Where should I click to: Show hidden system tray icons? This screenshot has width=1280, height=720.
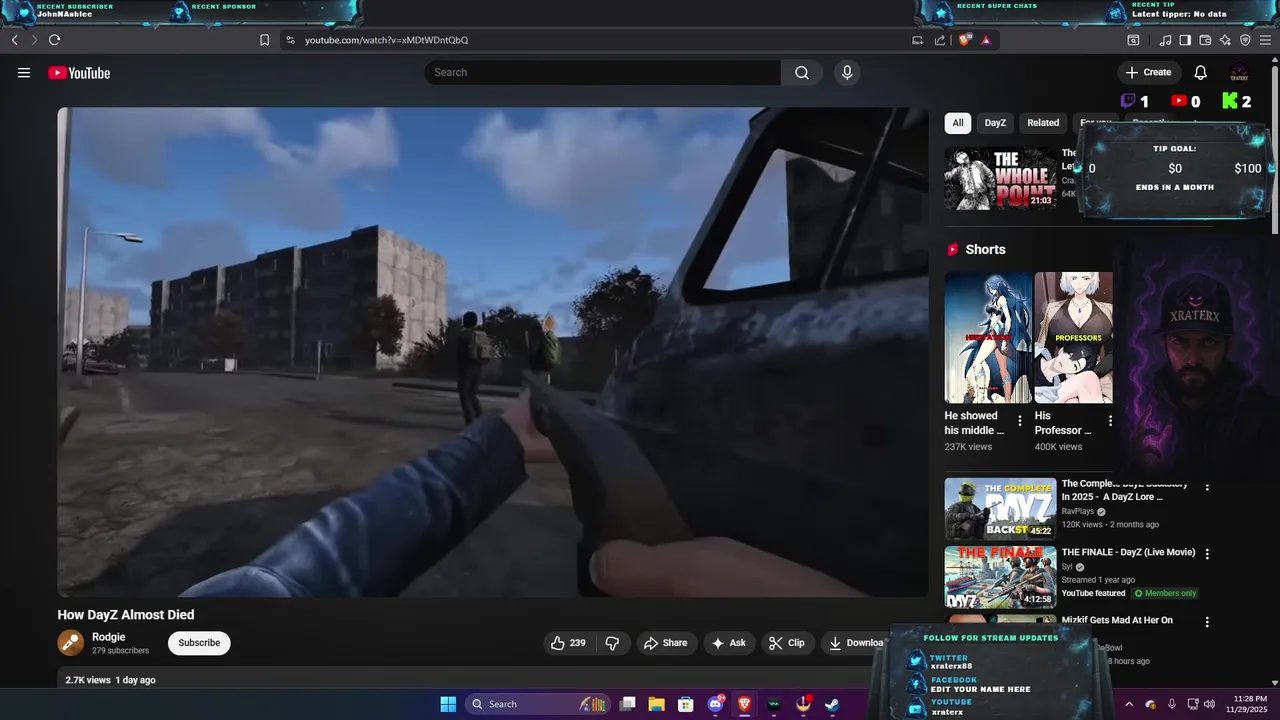[x=1129, y=704]
